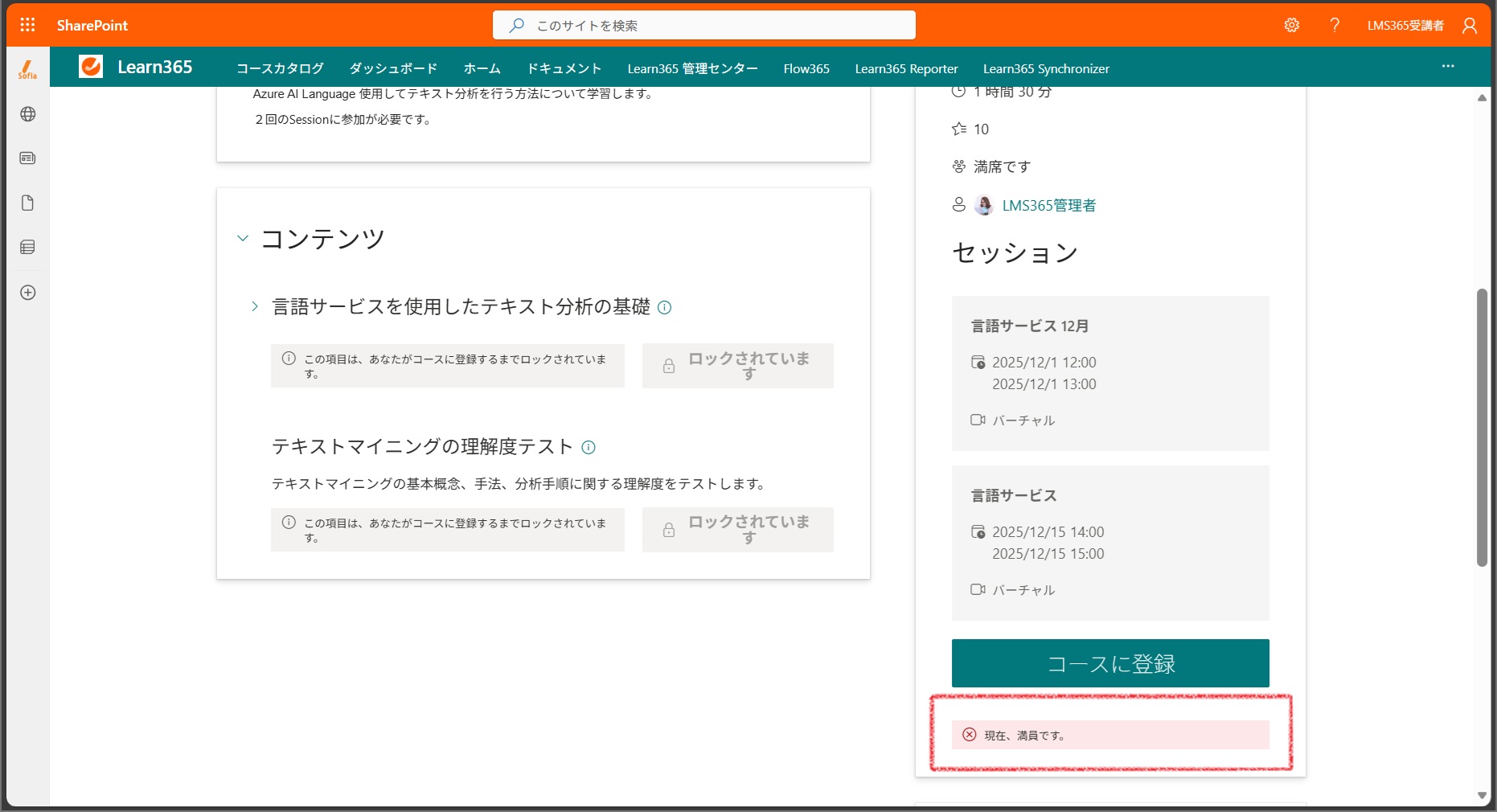Click info icon beside 言語サービスを使用したテキスト分析の基礎
The height and width of the screenshot is (812, 1497).
[x=664, y=307]
